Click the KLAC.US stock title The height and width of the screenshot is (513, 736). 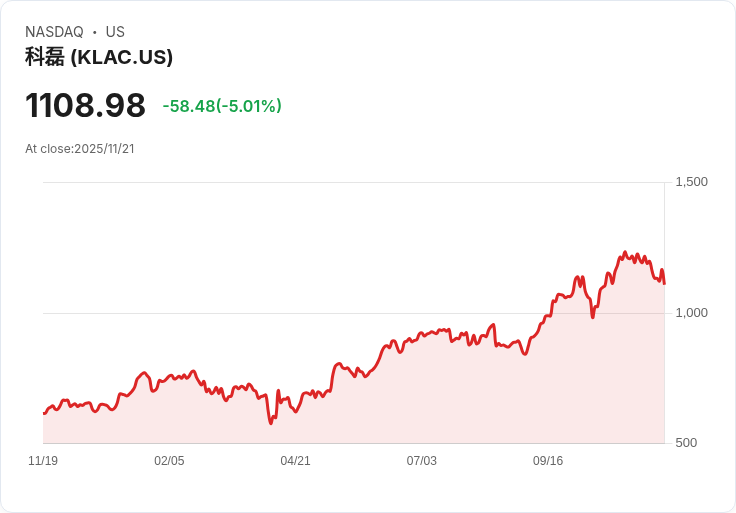99,57
